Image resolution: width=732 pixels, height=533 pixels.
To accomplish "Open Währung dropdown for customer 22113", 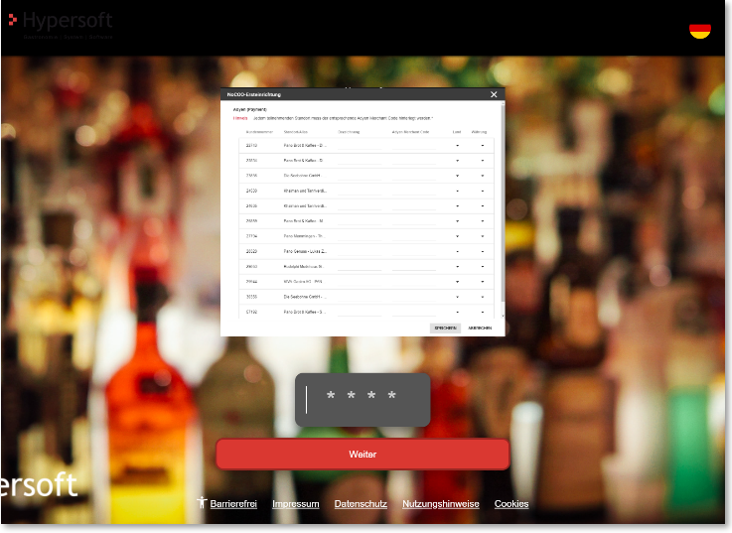I will coord(482,145).
